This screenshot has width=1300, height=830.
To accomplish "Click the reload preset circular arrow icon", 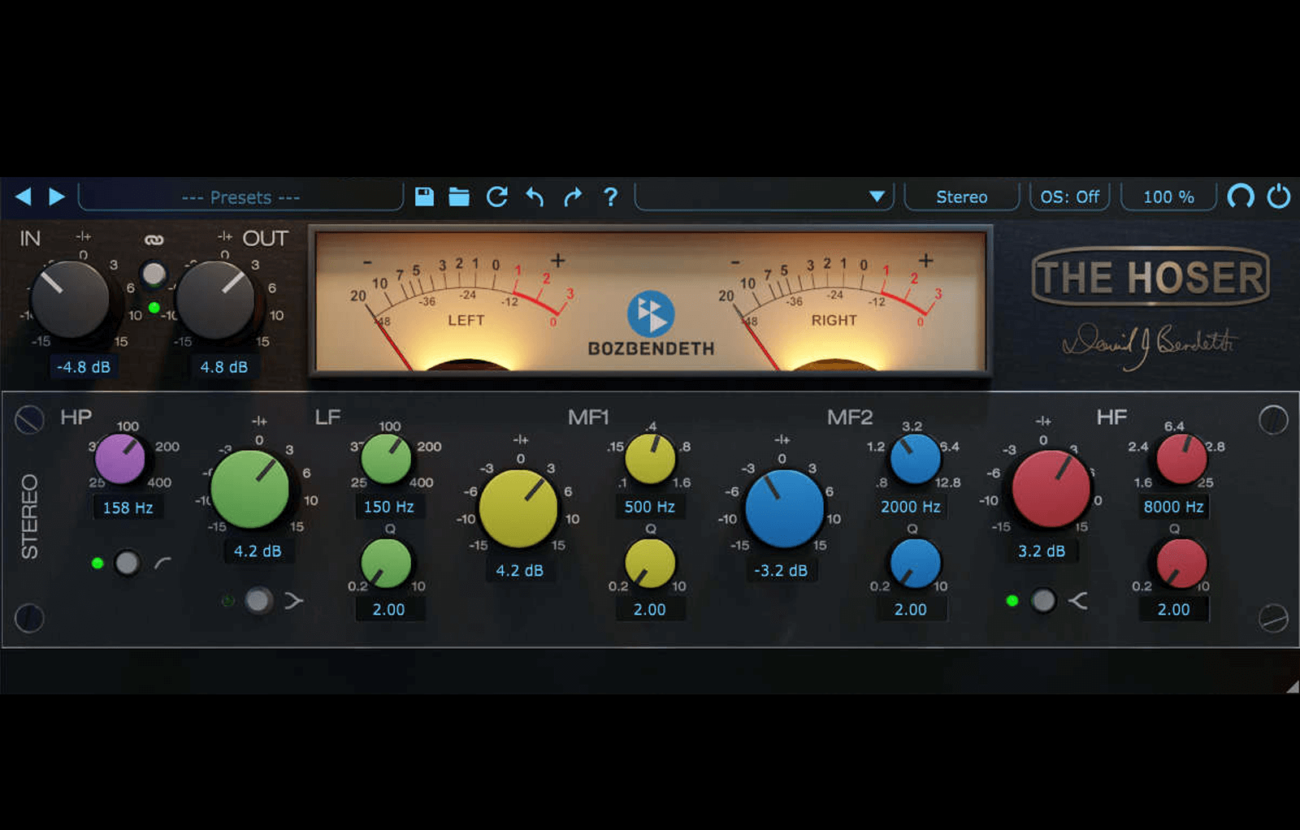I will click(496, 196).
